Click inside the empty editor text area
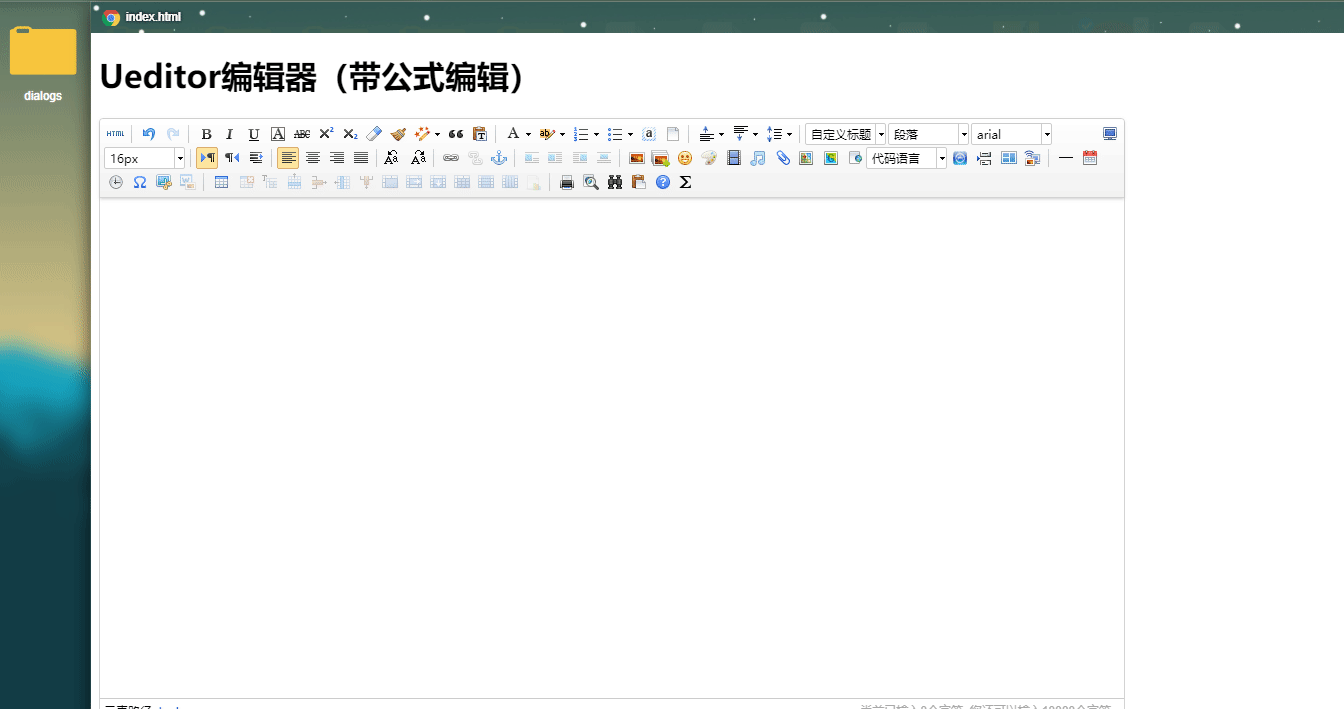 (x=612, y=447)
